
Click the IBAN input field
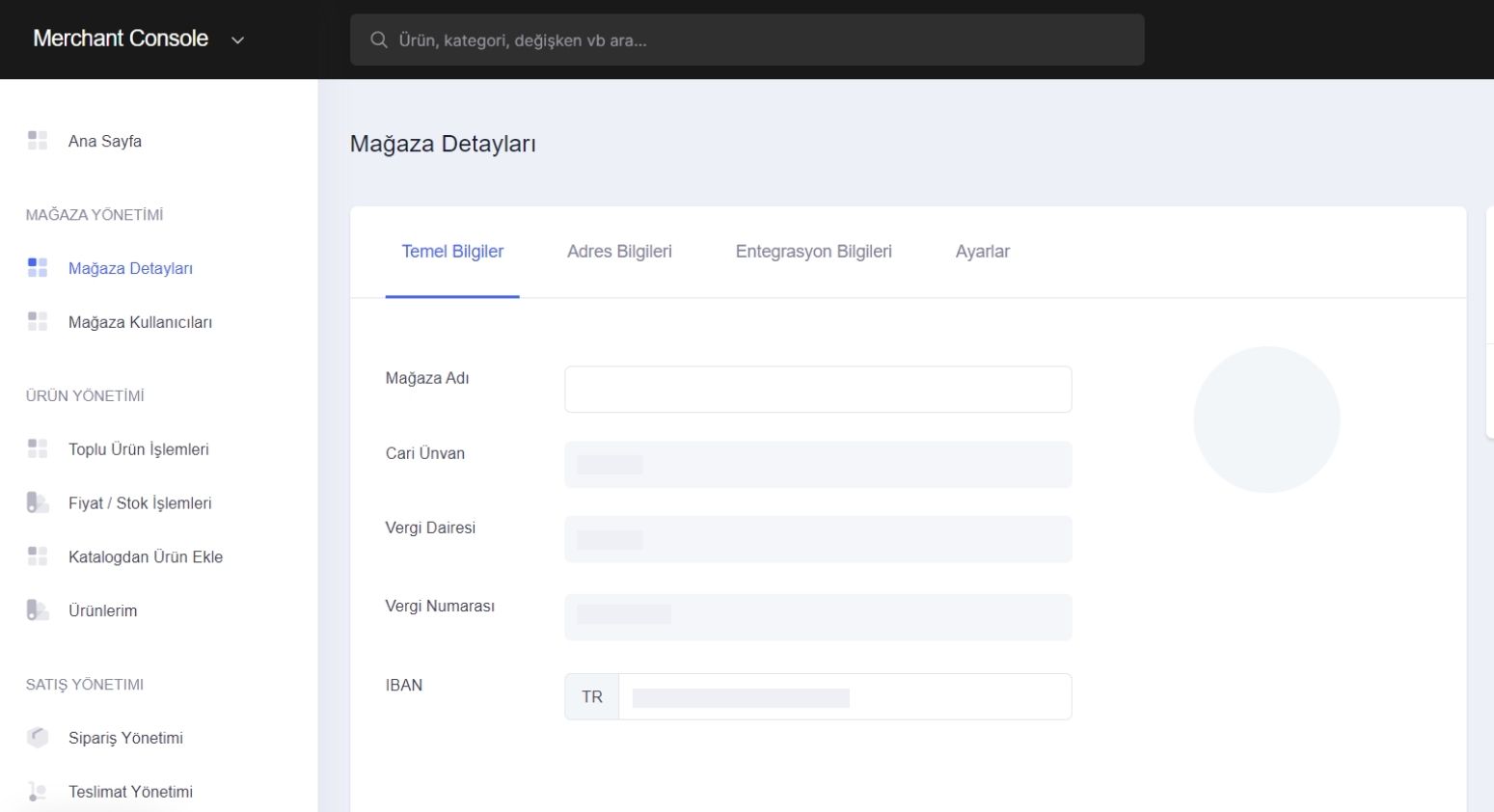(x=845, y=696)
